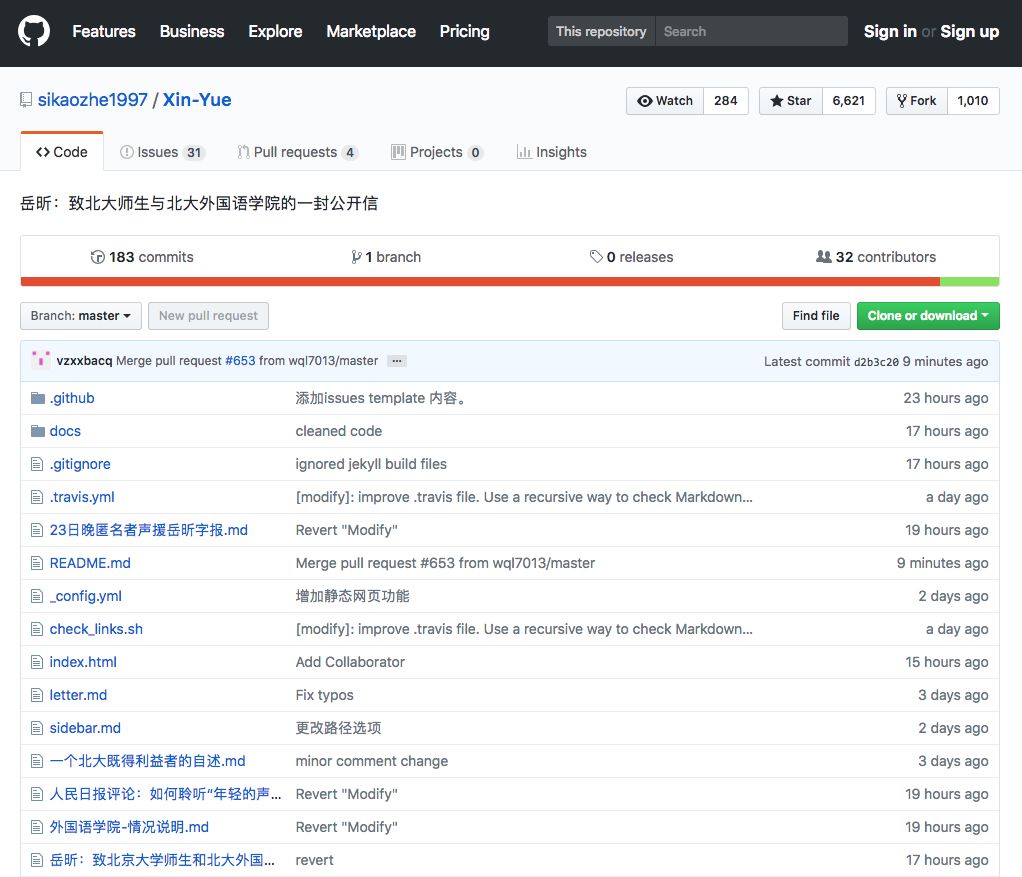The width and height of the screenshot is (1022, 877).
Task: Click the people icon beside 32 contributors
Action: pos(823,257)
